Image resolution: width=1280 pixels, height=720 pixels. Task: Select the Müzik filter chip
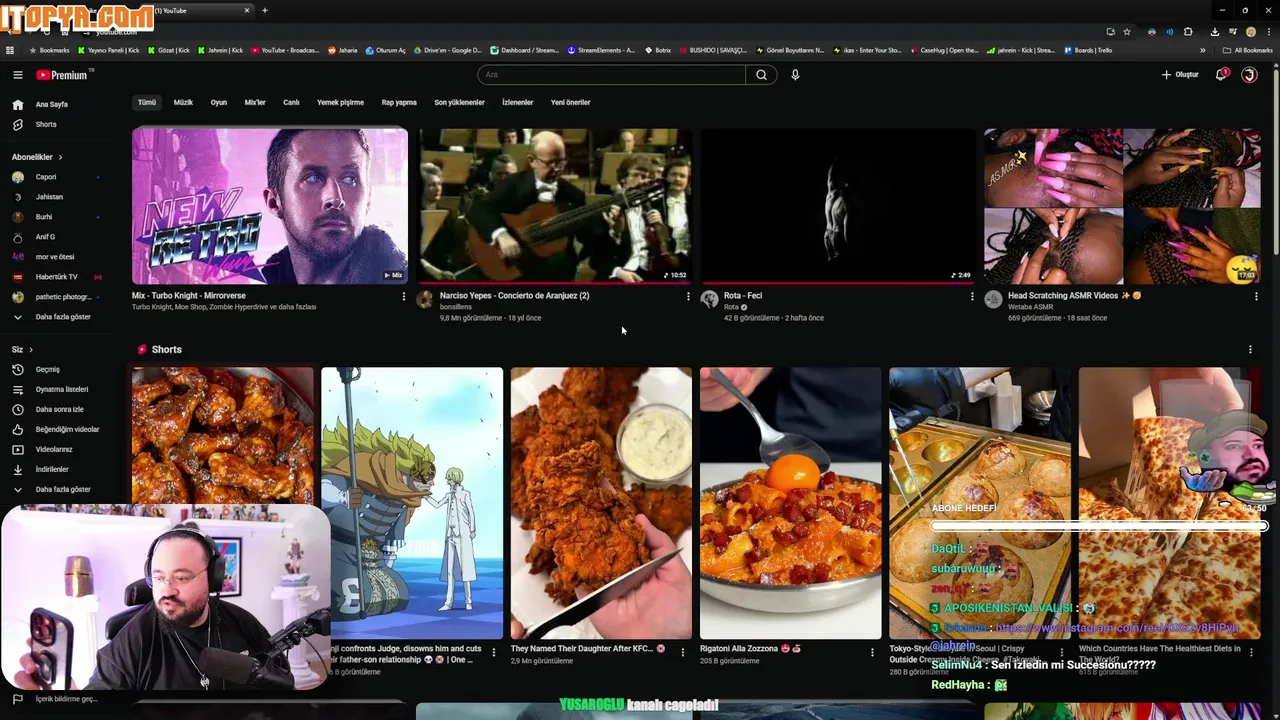183,102
